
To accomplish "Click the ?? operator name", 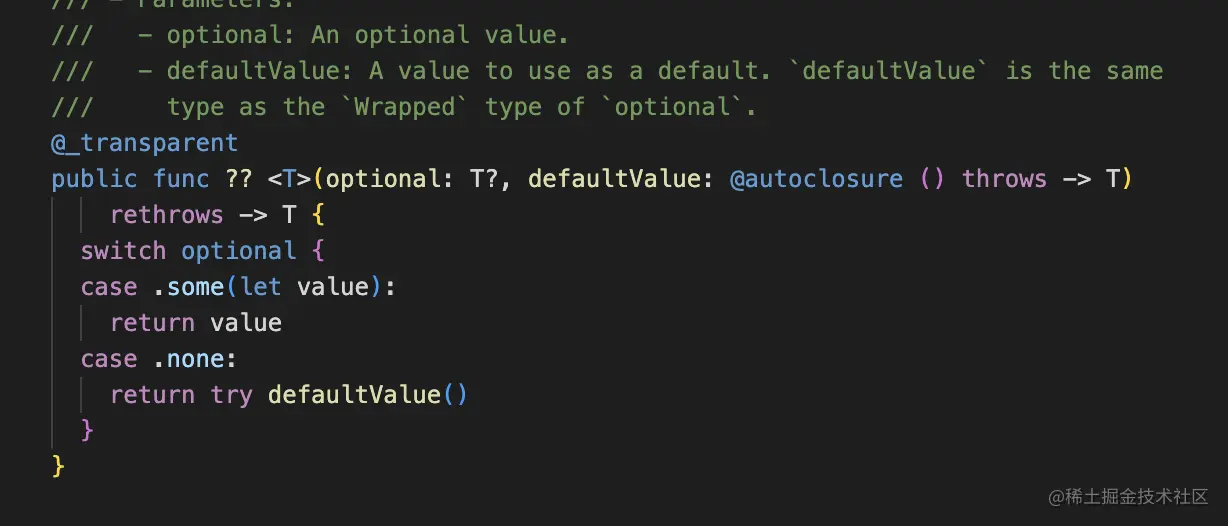I will (x=239, y=179).
